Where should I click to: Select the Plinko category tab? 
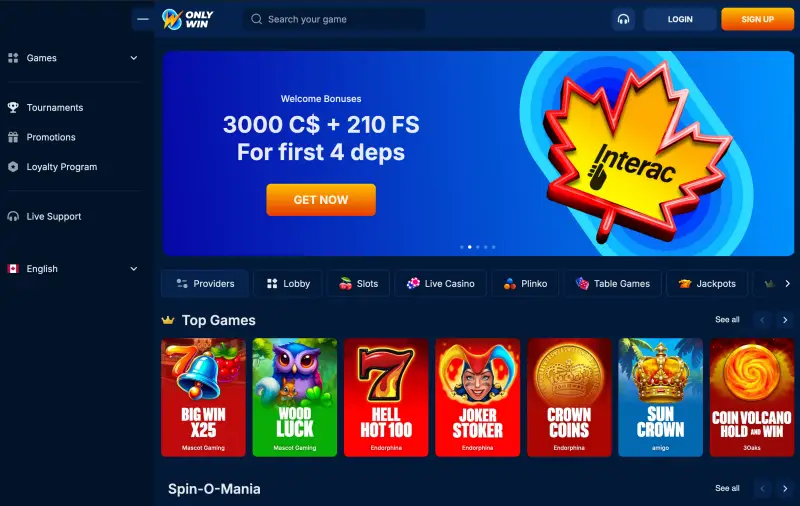pyautogui.click(x=525, y=284)
